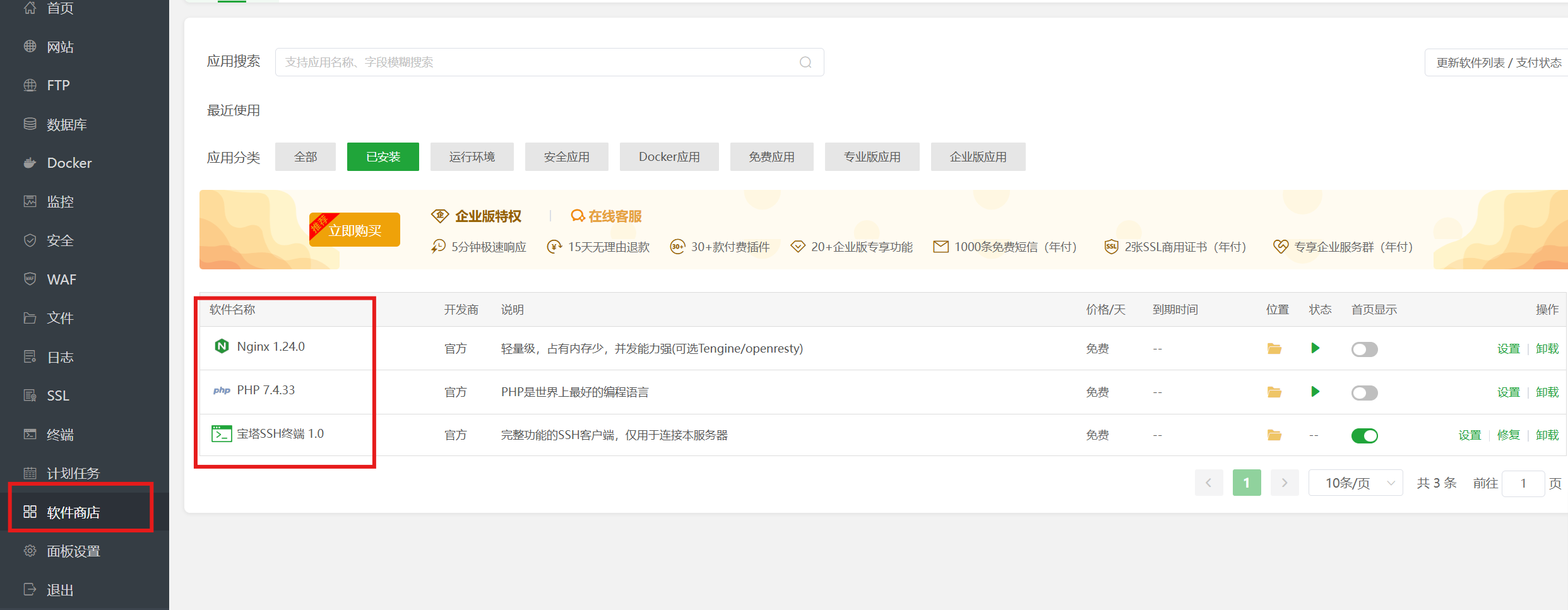The width and height of the screenshot is (1568, 610).
Task: Click the shield icon beside 安全
Action: click(30, 240)
